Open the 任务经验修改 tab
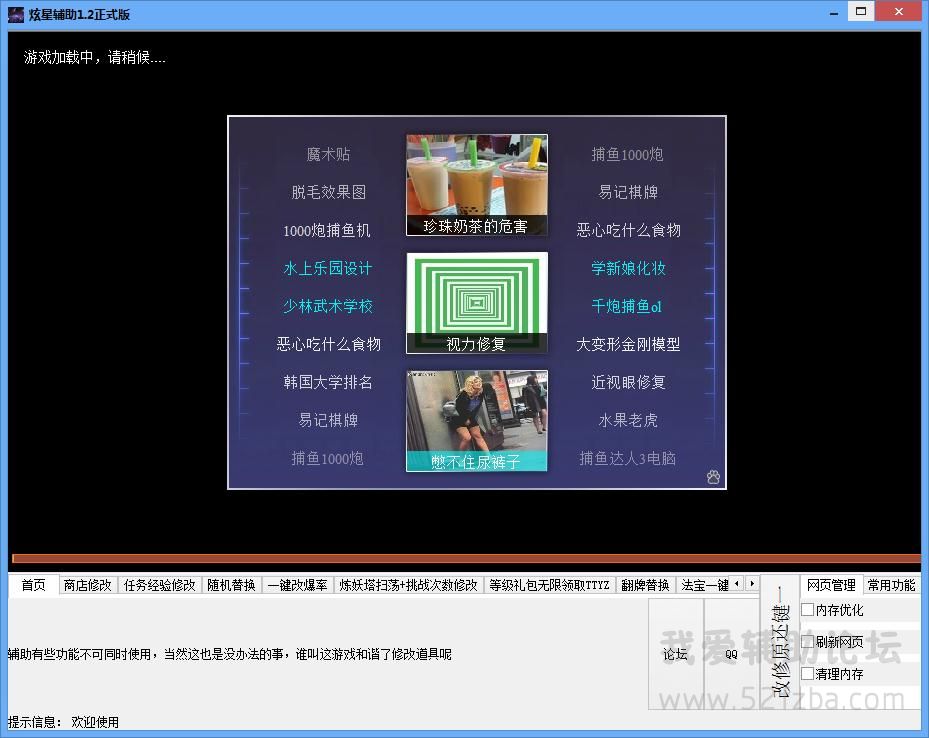 pos(159,585)
